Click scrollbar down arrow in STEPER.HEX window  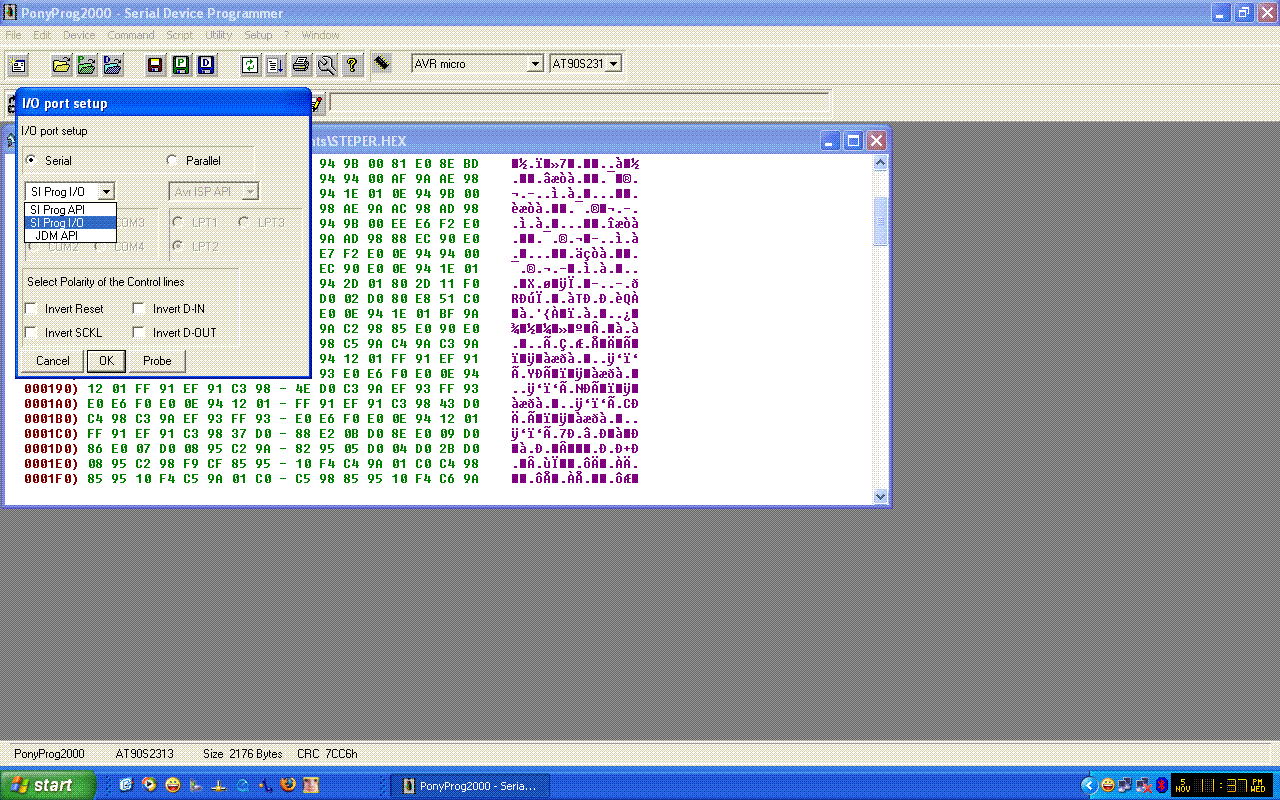880,496
